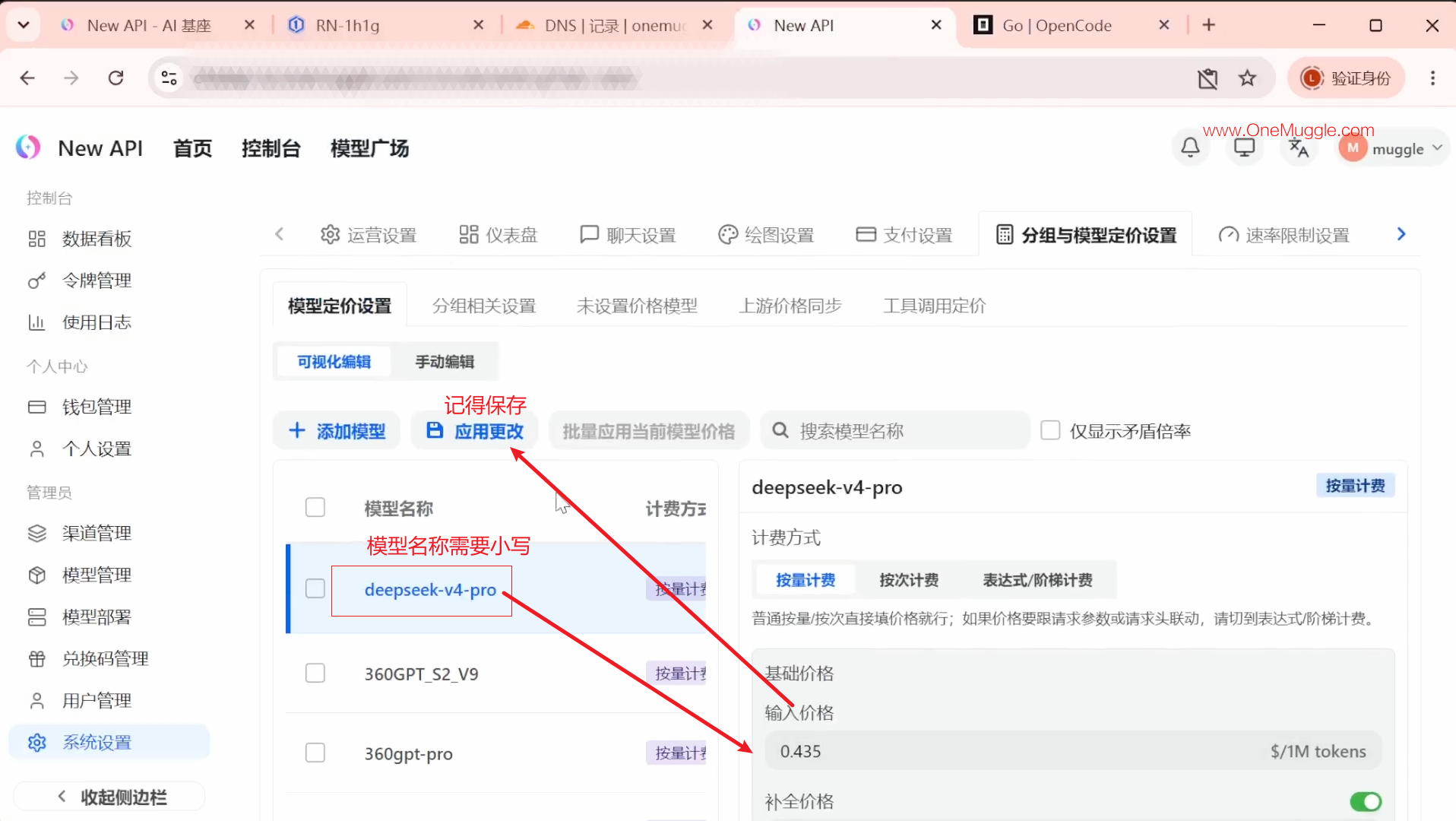The height and width of the screenshot is (821, 1456).
Task: Enable 仅显示矛盾倍率 checkbox
Action: 1050,430
